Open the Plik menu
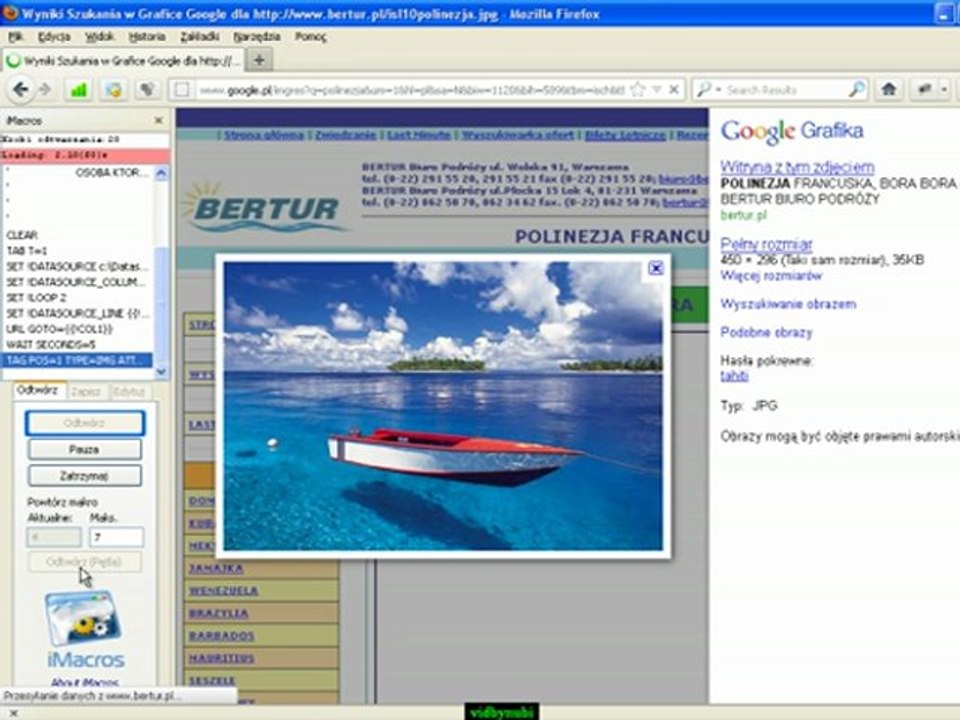This screenshot has width=960, height=720. 15,37
